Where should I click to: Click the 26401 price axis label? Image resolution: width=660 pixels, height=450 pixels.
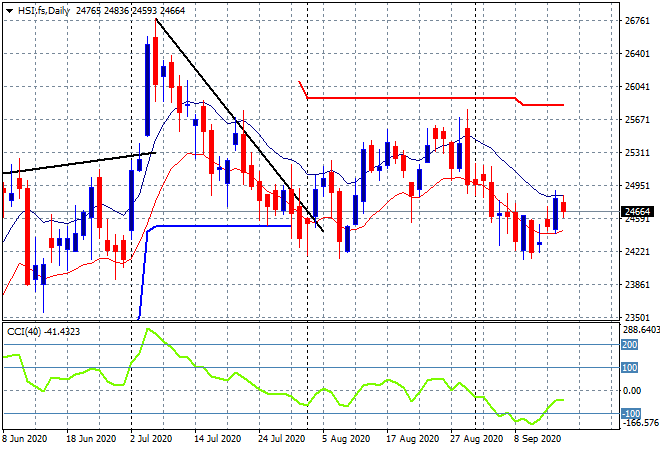637,53
